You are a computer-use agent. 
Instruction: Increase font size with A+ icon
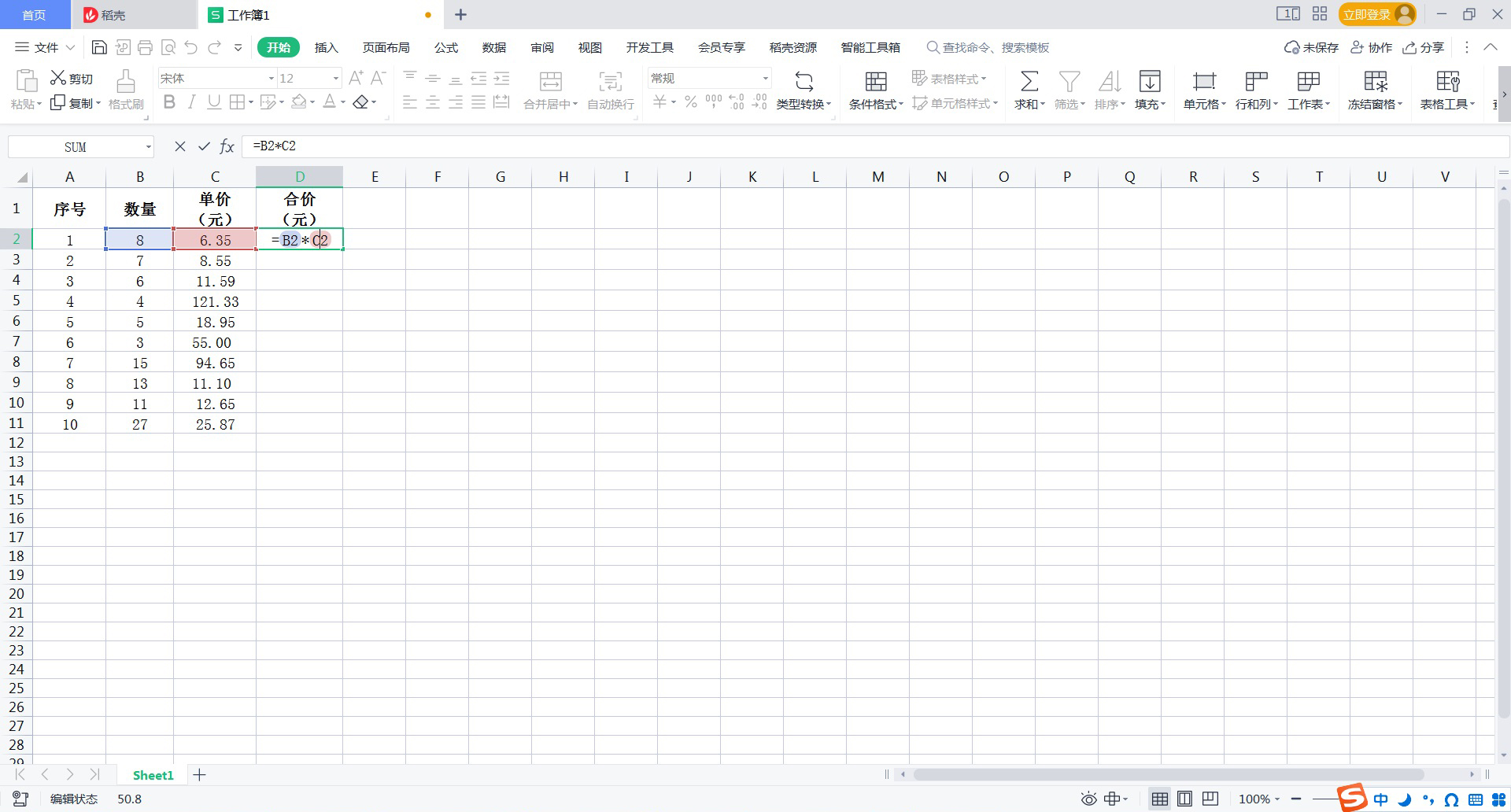[x=356, y=78]
